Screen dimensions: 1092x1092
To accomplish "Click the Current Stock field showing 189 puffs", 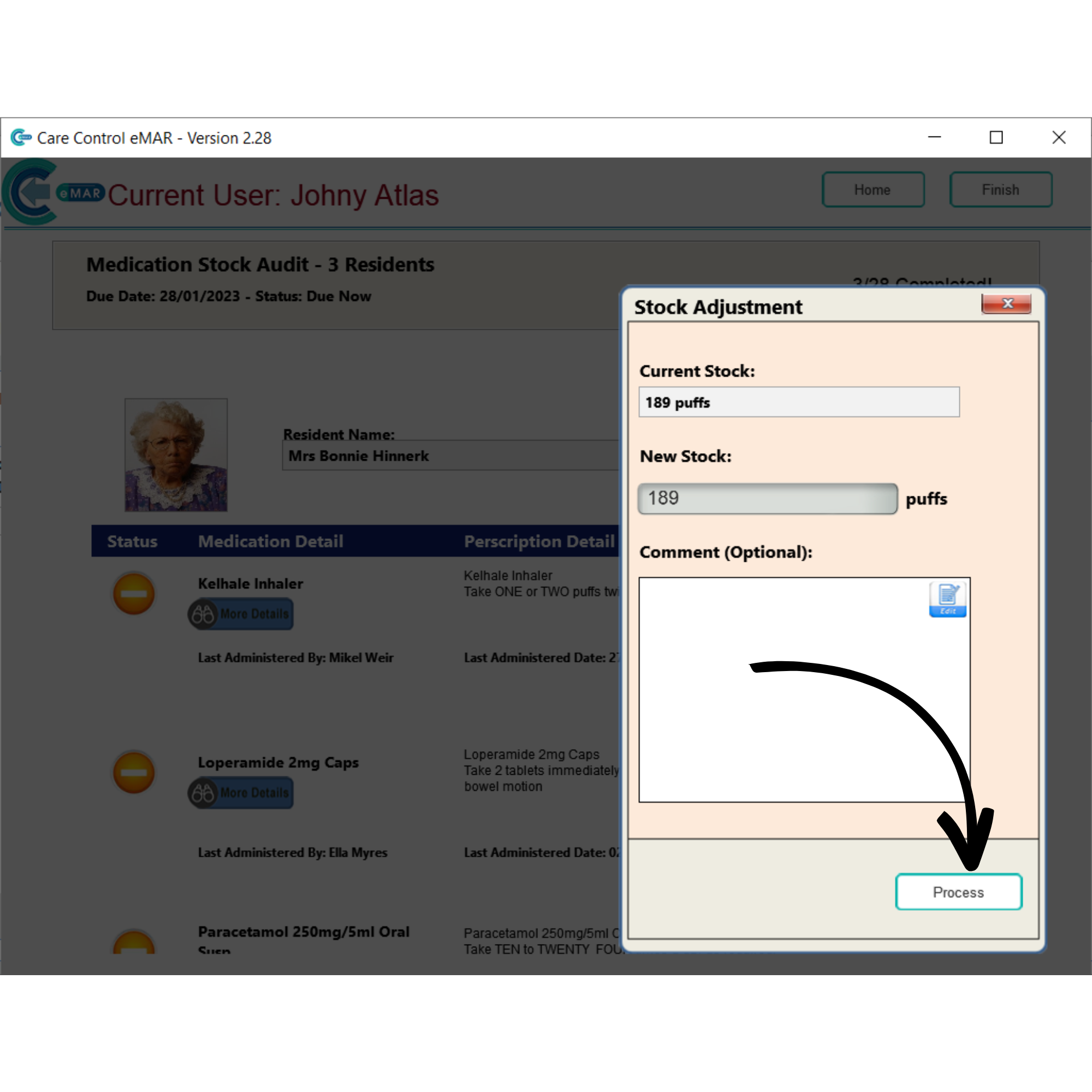I will 799,402.
